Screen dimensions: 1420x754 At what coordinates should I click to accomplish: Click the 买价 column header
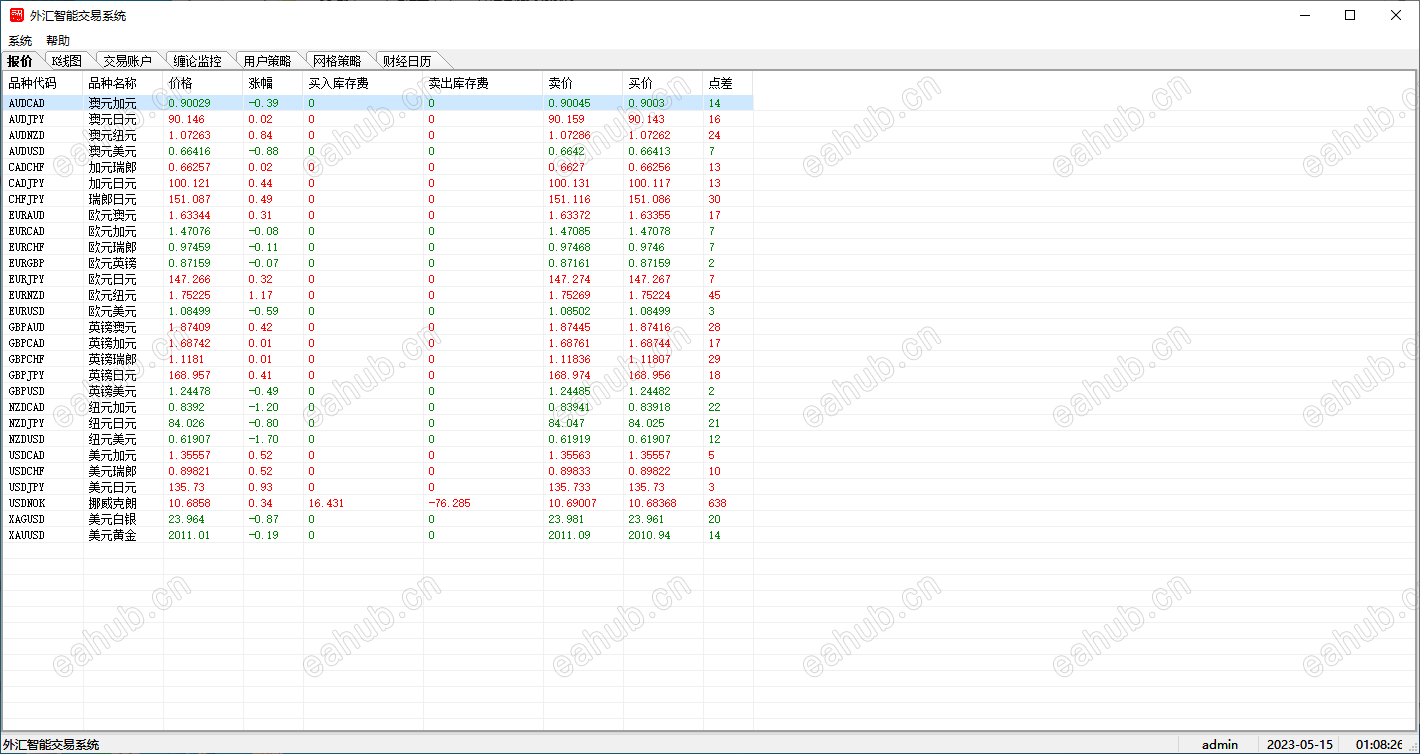(663, 84)
